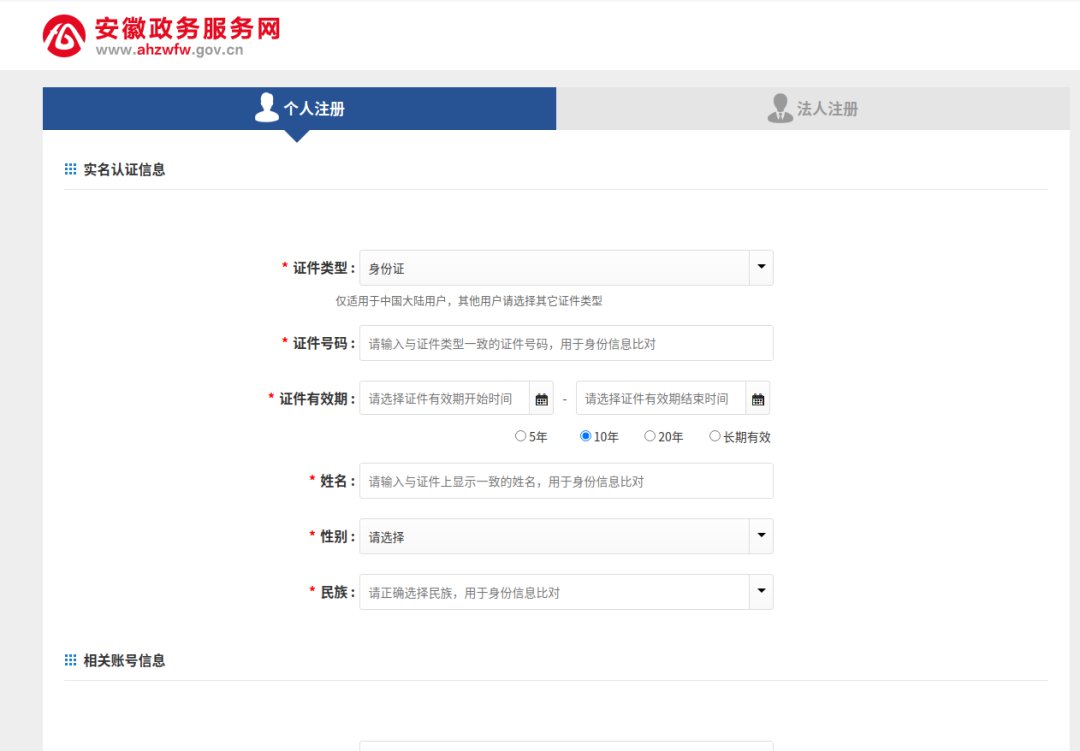Click the person icon in 个人注册 tab
The height and width of the screenshot is (751, 1080).
[267, 108]
